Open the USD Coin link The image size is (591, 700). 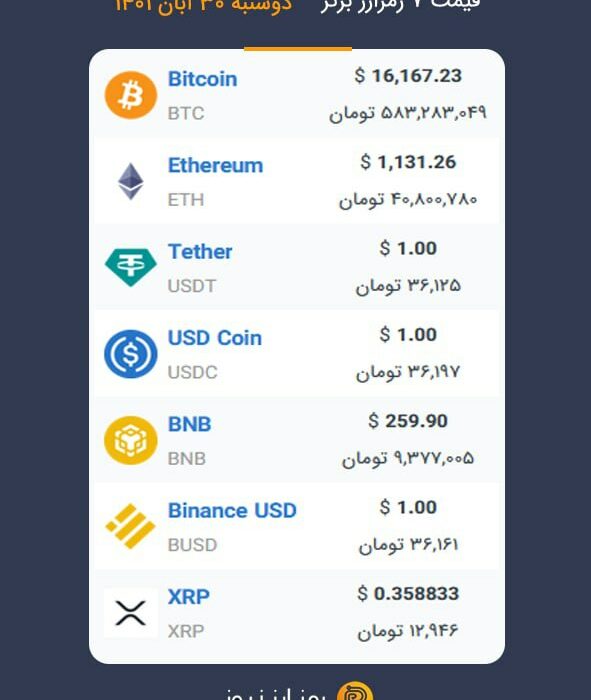tap(215, 338)
